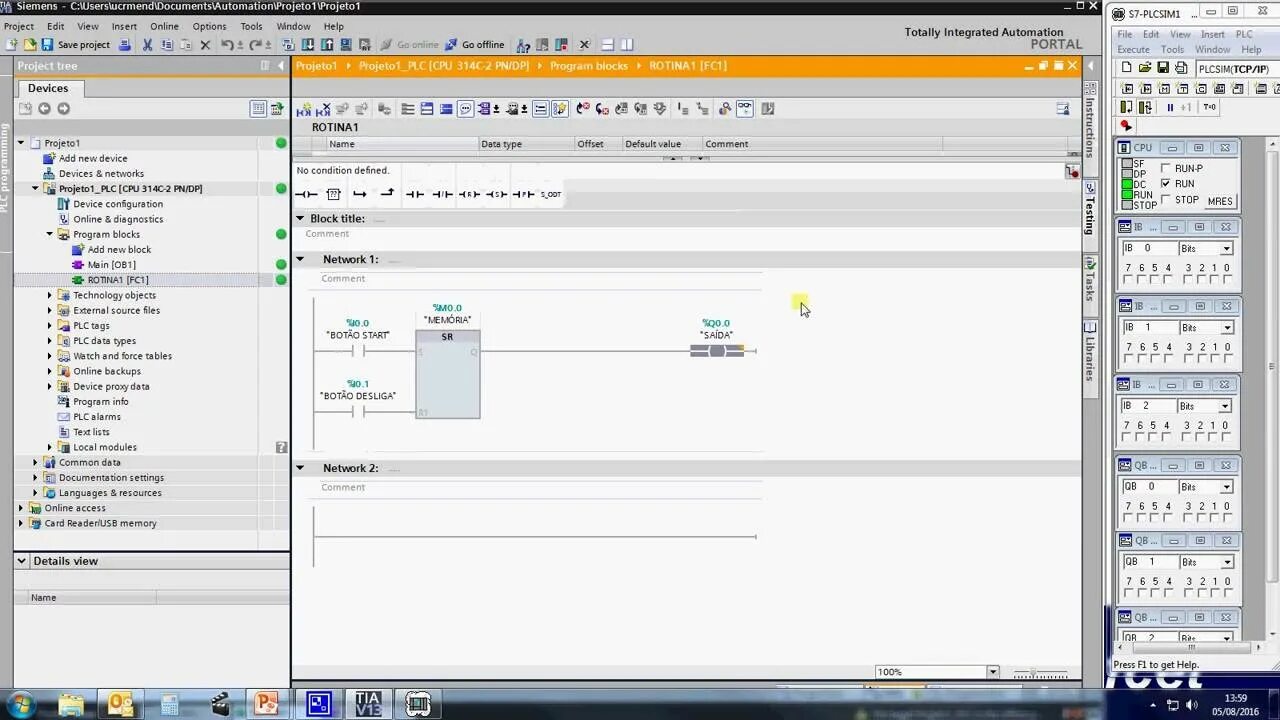
Task: Insert reset coil (R) from favorites
Action: (x=469, y=194)
